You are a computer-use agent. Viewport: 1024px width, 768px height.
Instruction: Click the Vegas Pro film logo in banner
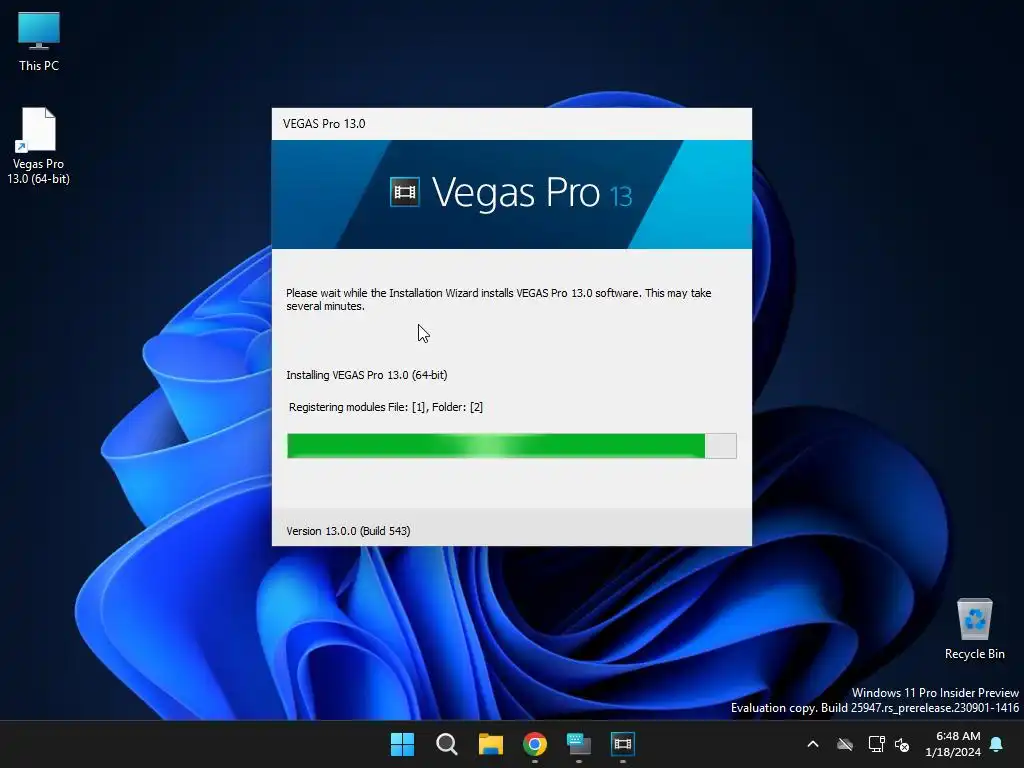(405, 192)
